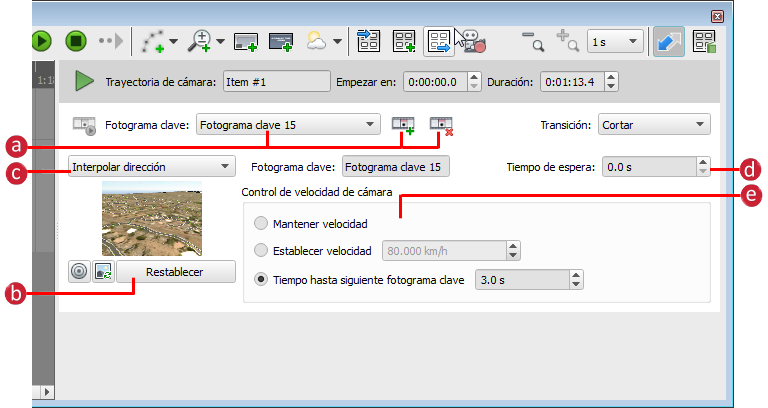The width and height of the screenshot is (768, 408).
Task: Stop the animation with the green stop button
Action: tap(76, 41)
